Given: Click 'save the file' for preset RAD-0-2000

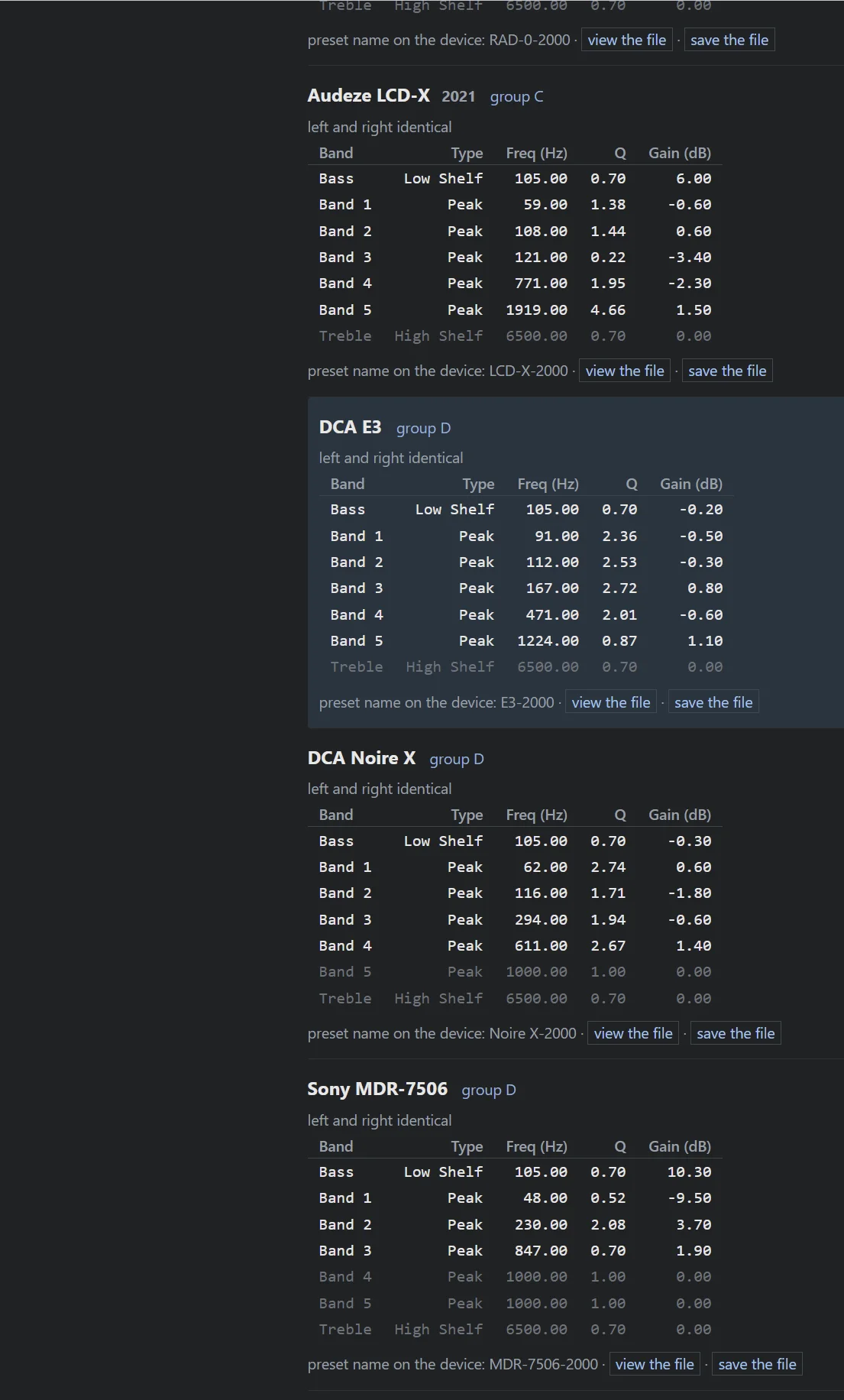Looking at the screenshot, I should click(x=729, y=40).
